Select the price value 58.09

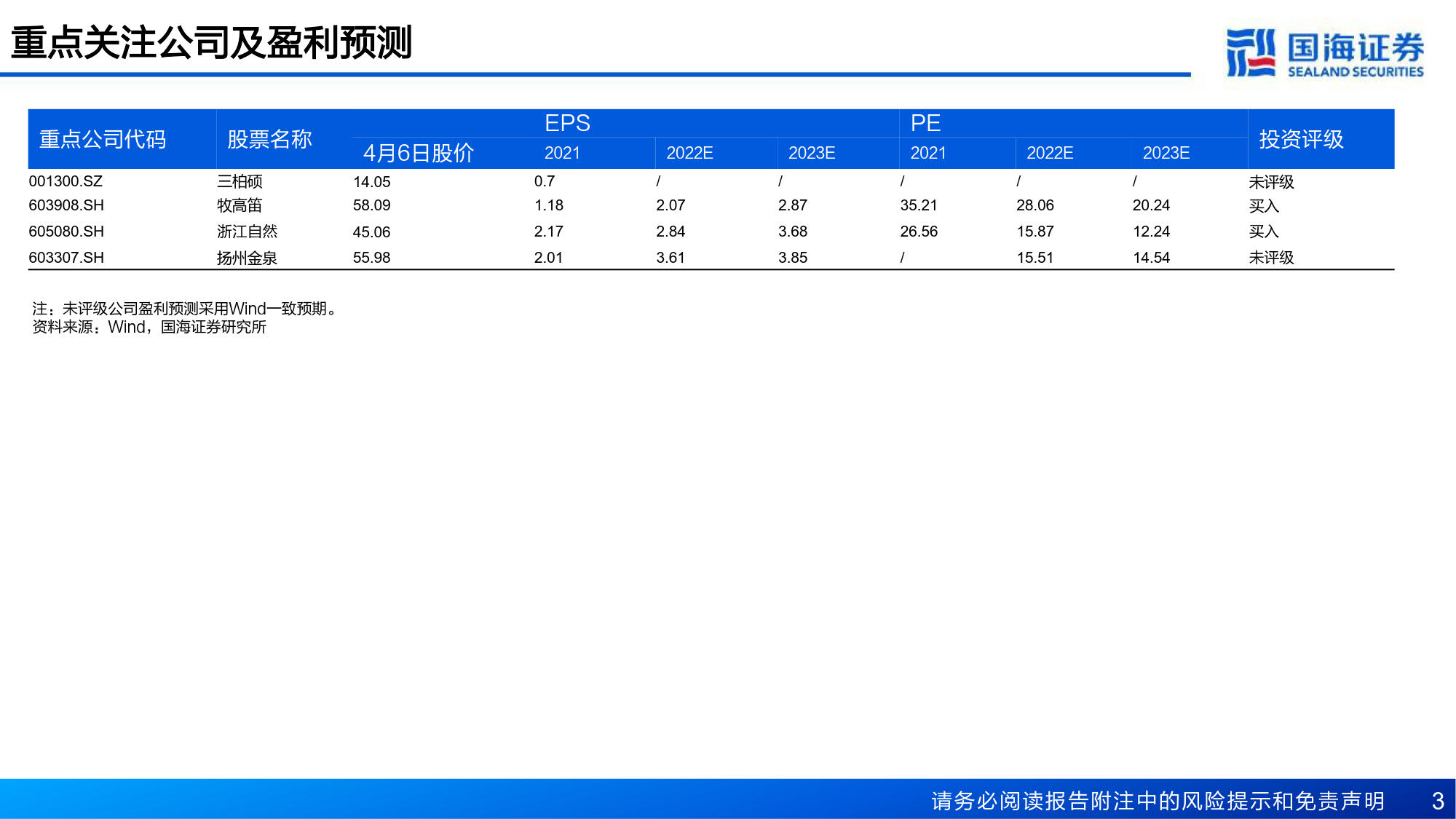coord(372,205)
